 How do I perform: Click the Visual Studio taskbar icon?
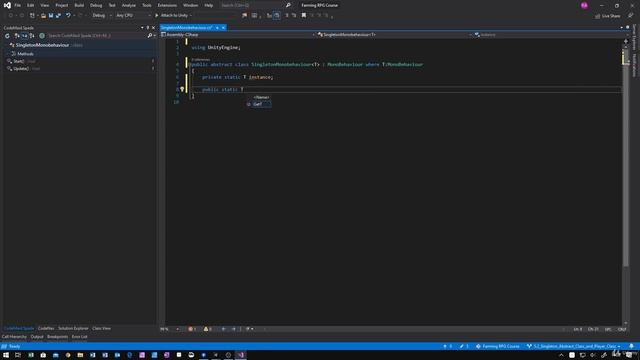pos(241,355)
